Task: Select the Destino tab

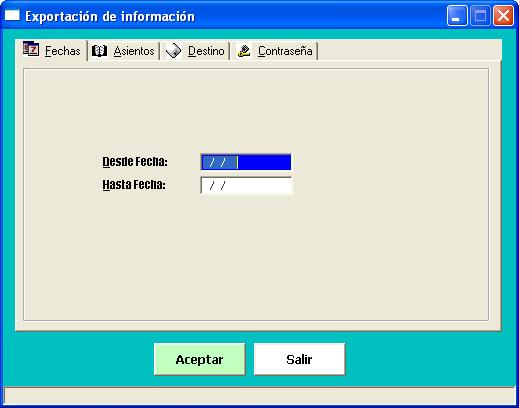Action: tap(206, 51)
